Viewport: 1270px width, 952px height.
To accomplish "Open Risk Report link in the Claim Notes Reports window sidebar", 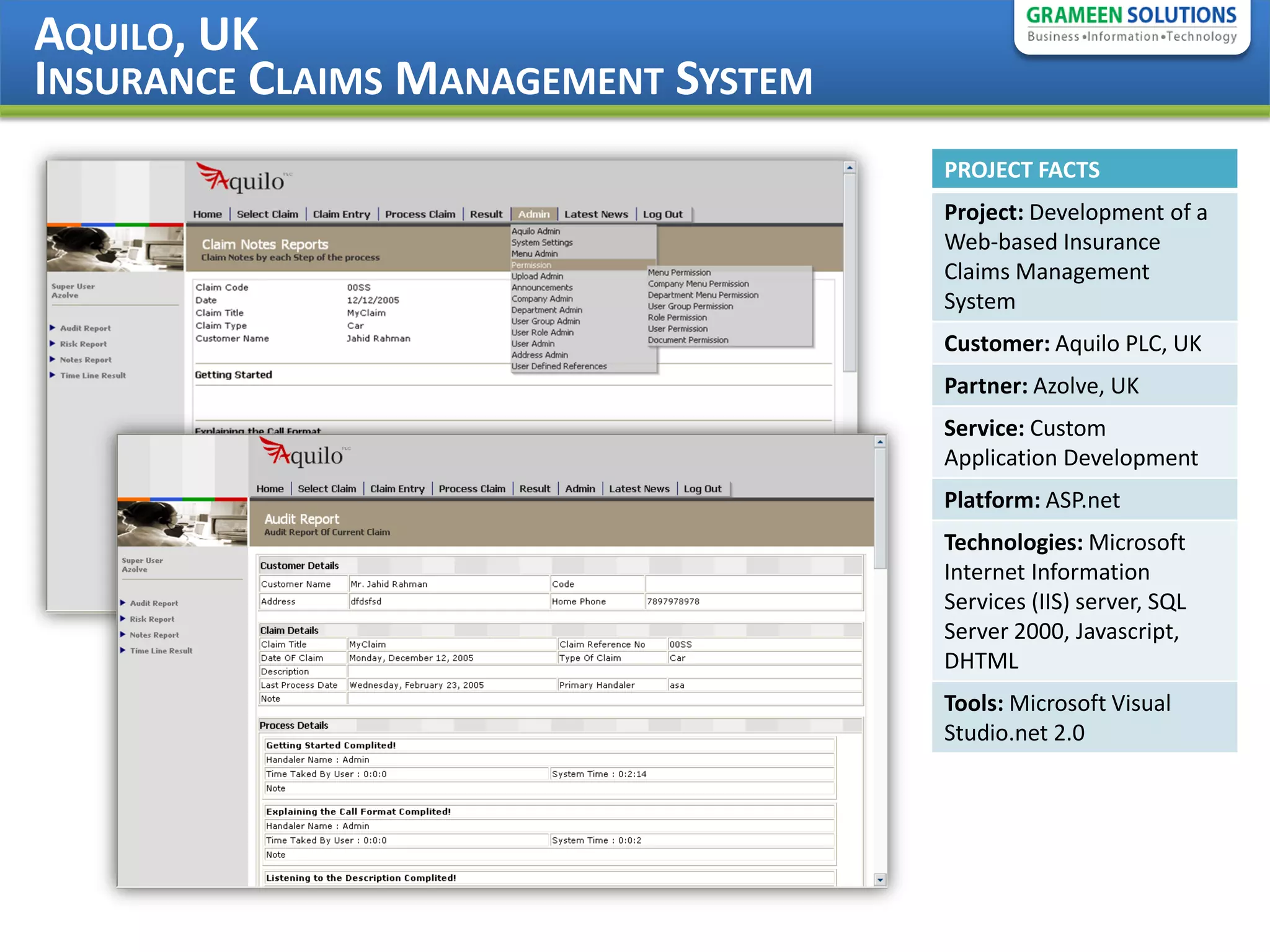I will [x=83, y=344].
